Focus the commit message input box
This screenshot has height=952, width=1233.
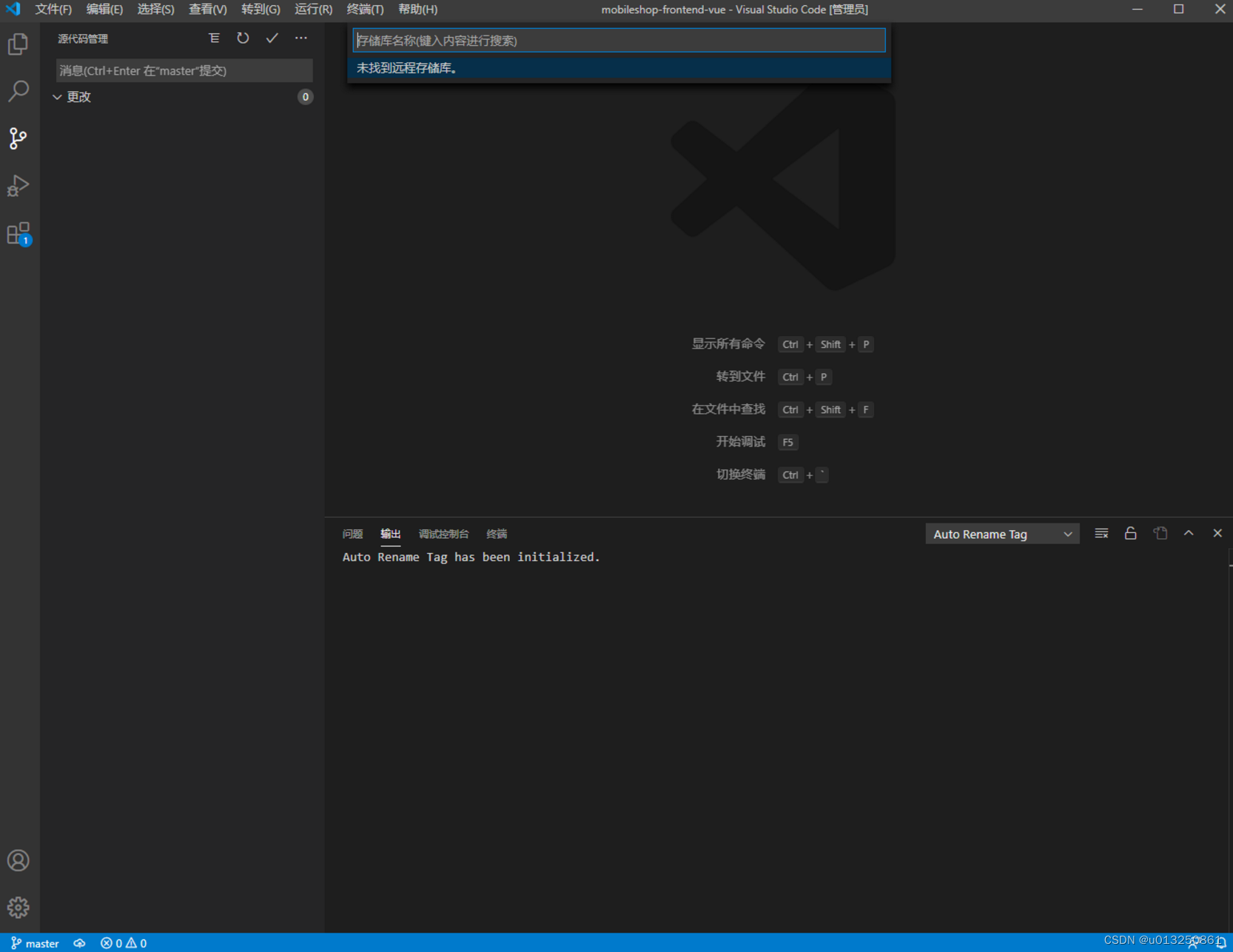click(184, 70)
